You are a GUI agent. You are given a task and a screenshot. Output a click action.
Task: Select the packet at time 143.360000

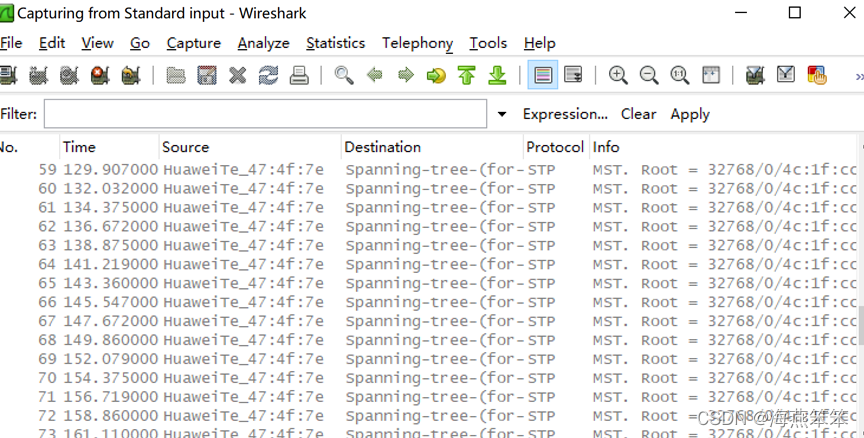click(429, 283)
